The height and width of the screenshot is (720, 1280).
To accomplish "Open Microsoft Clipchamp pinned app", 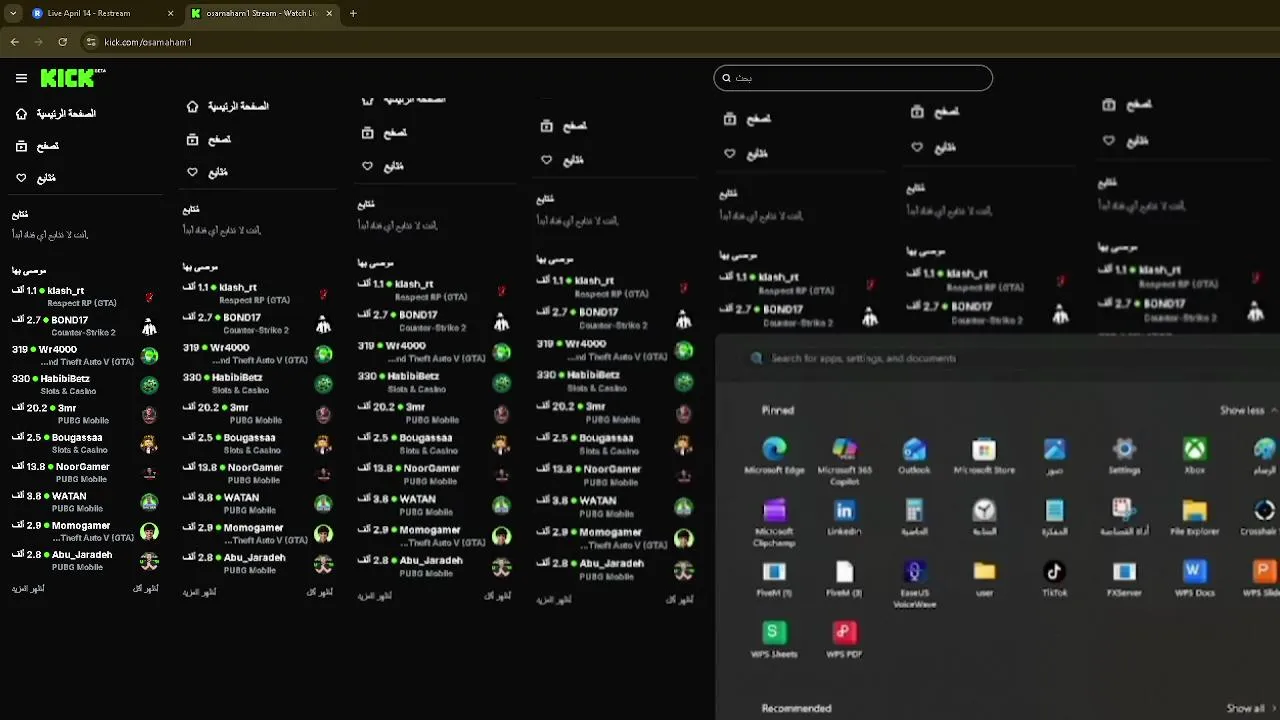I will (774, 523).
